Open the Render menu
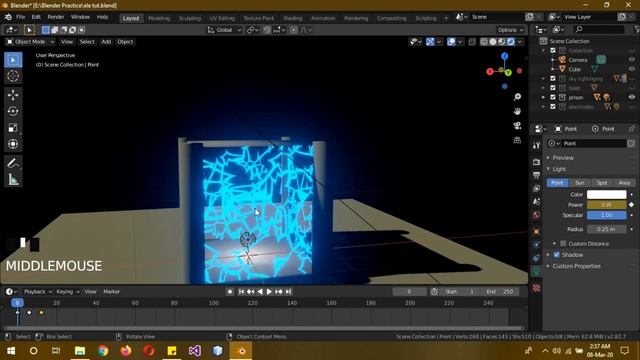 [56, 17]
